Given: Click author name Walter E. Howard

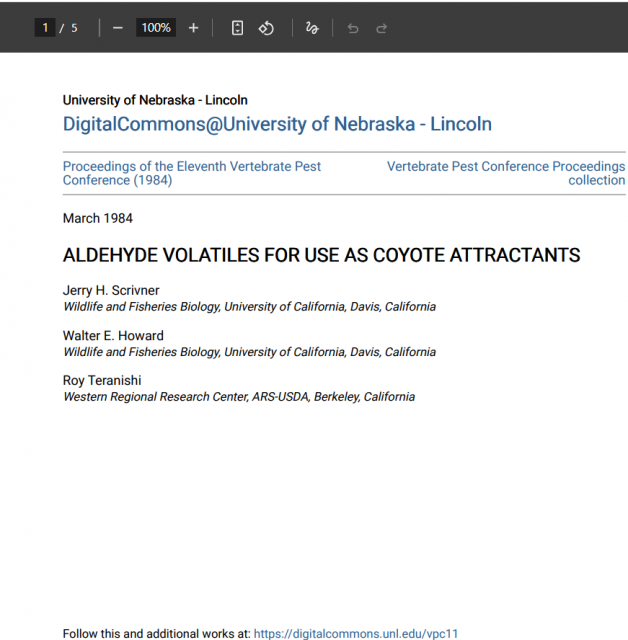Looking at the screenshot, I should click(x=113, y=336).
